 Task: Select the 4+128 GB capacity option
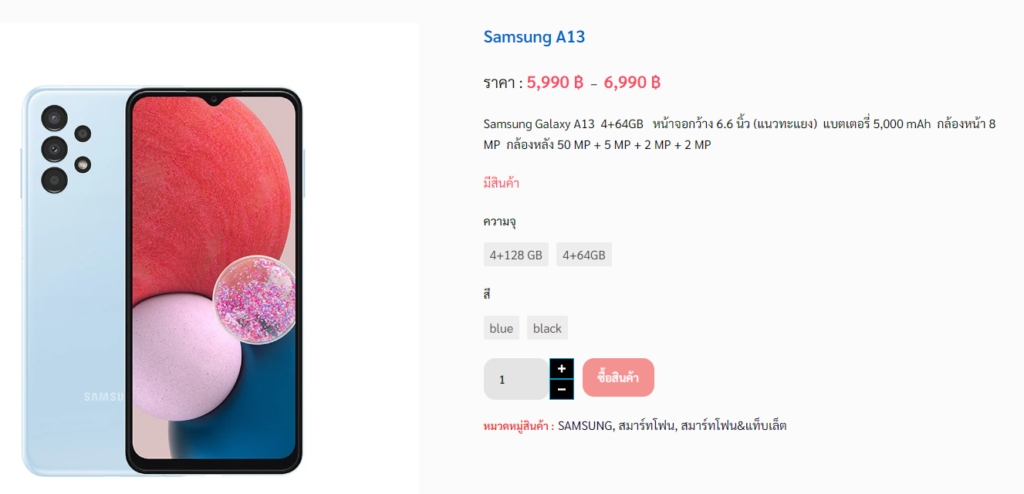[516, 255]
